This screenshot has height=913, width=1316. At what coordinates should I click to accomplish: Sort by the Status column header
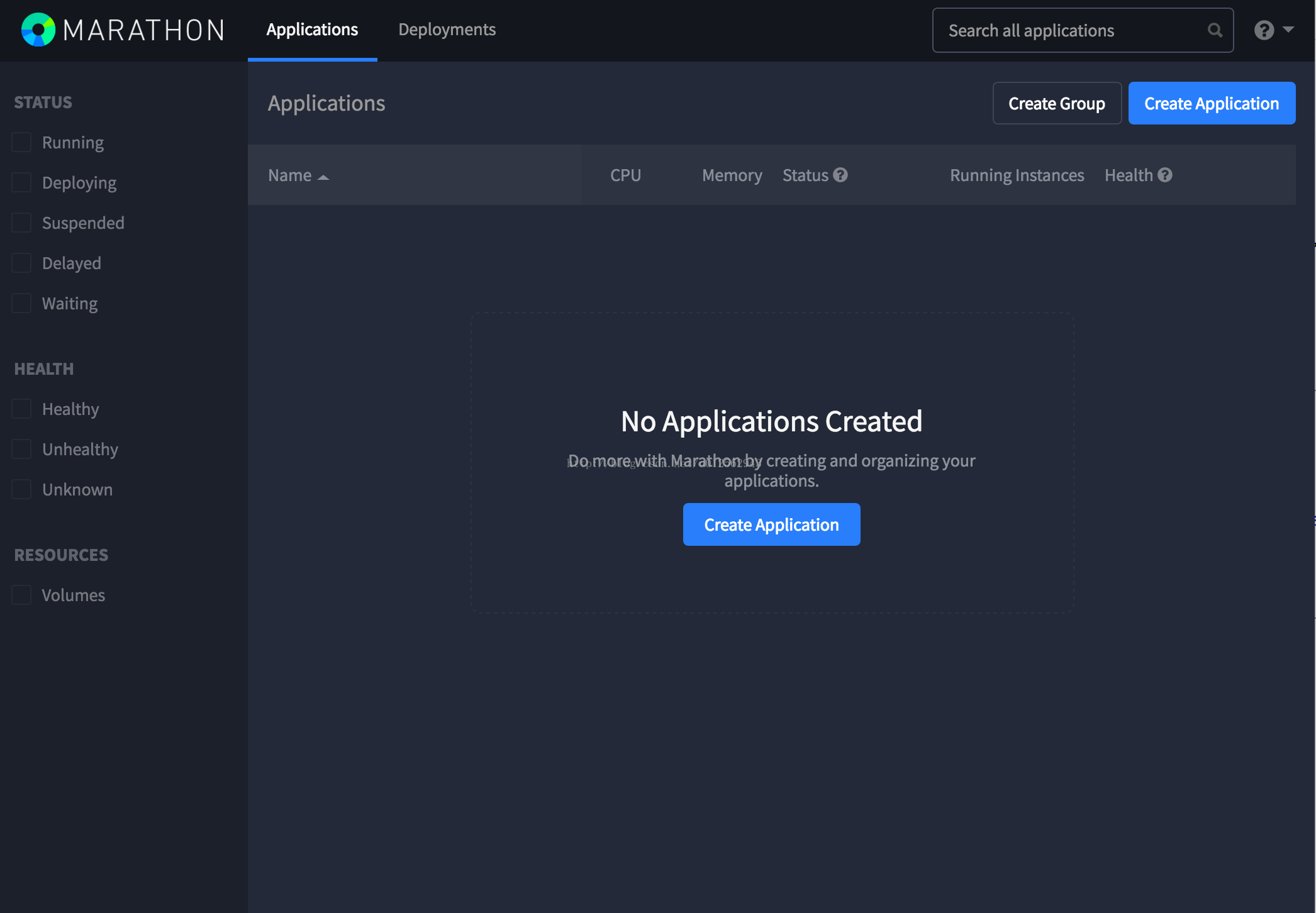click(x=805, y=175)
